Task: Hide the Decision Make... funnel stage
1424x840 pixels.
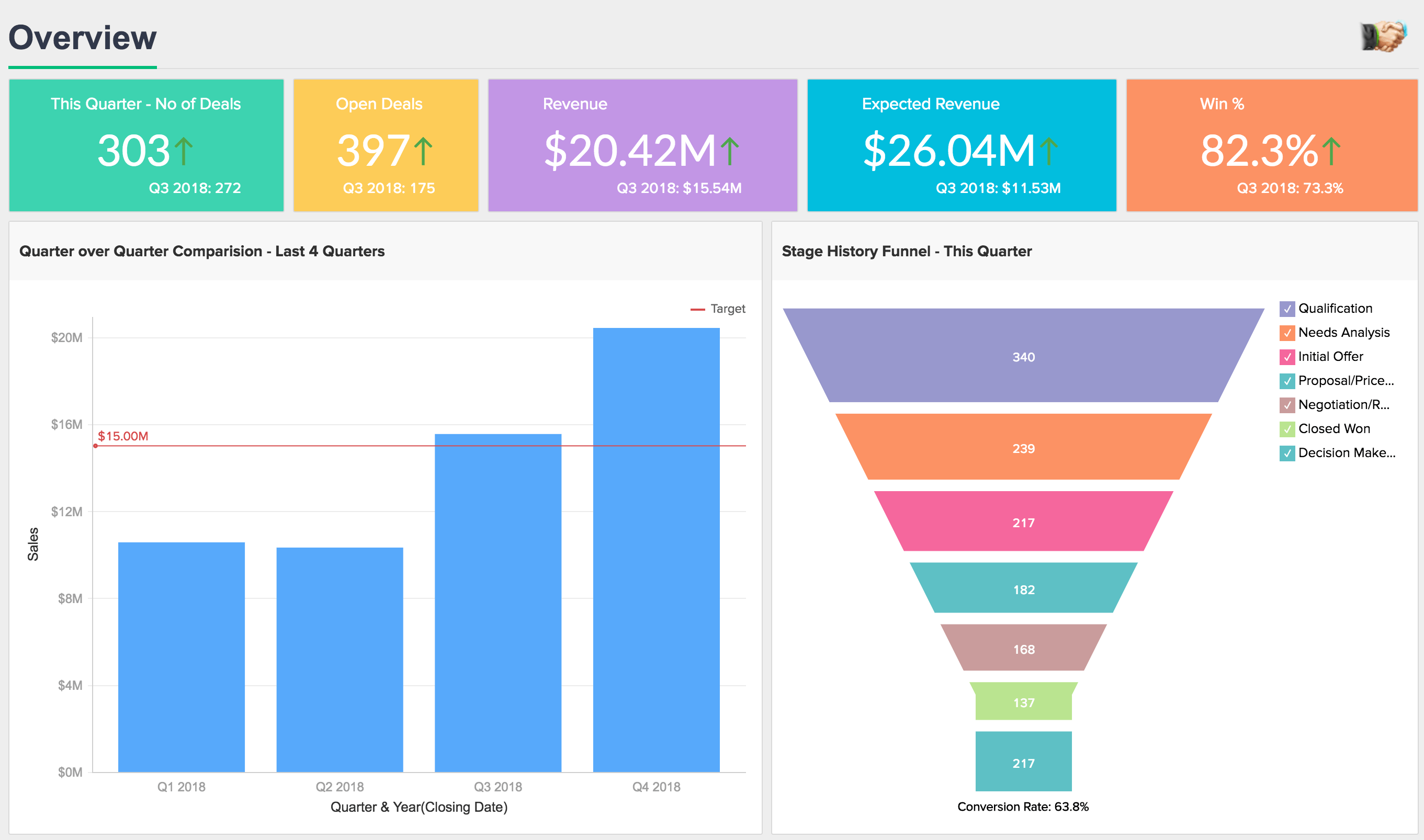Action: (x=1287, y=453)
